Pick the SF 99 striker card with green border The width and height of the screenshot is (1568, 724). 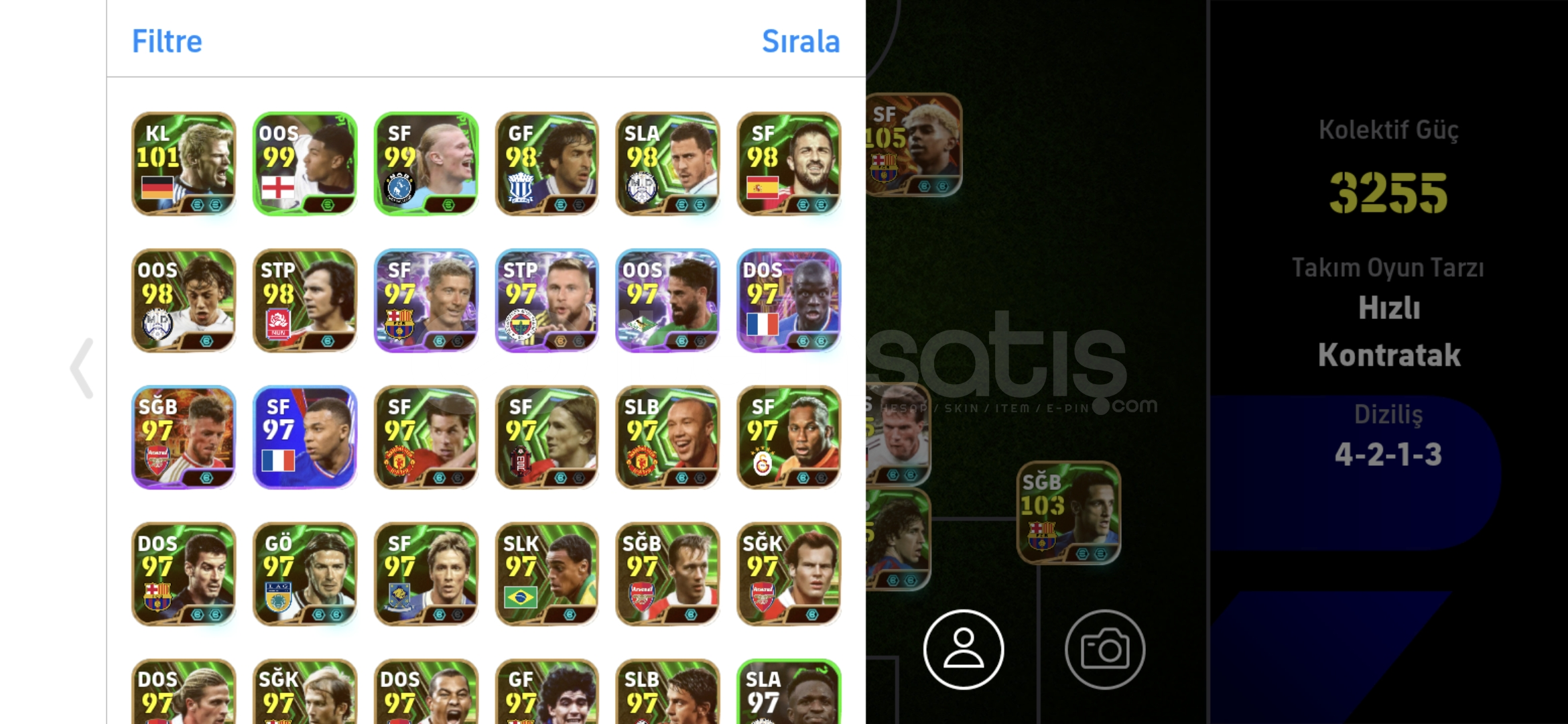click(x=426, y=164)
